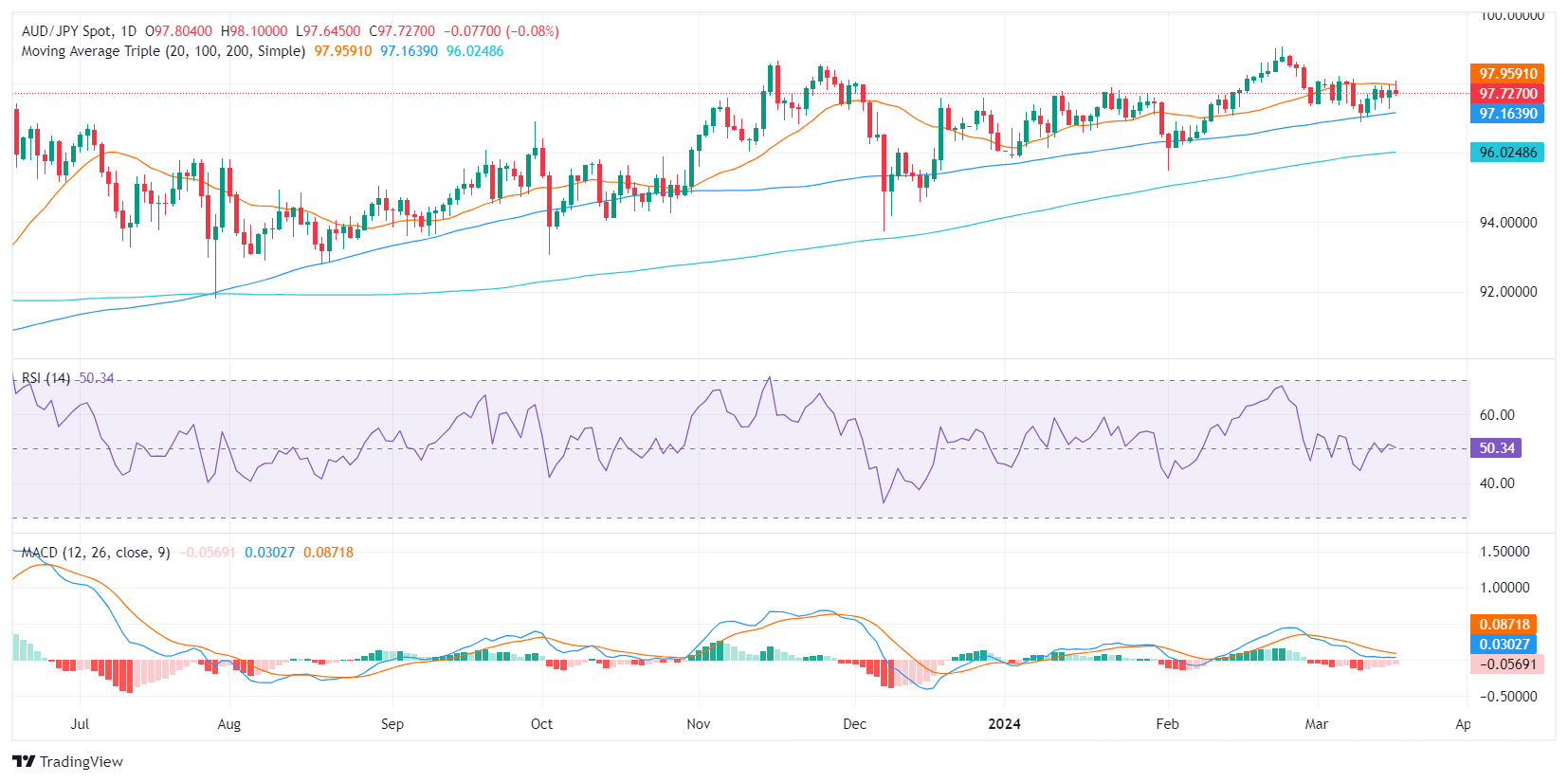Screen dimensions: 1568x782
Task: Click the 94.00000 price axis label
Action: pos(1508,223)
